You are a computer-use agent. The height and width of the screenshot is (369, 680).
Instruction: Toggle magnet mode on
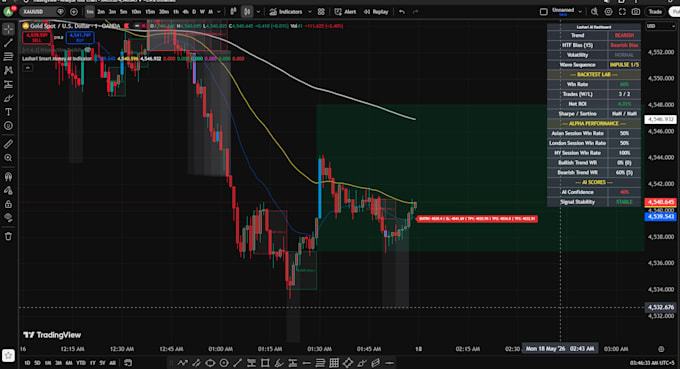point(8,176)
